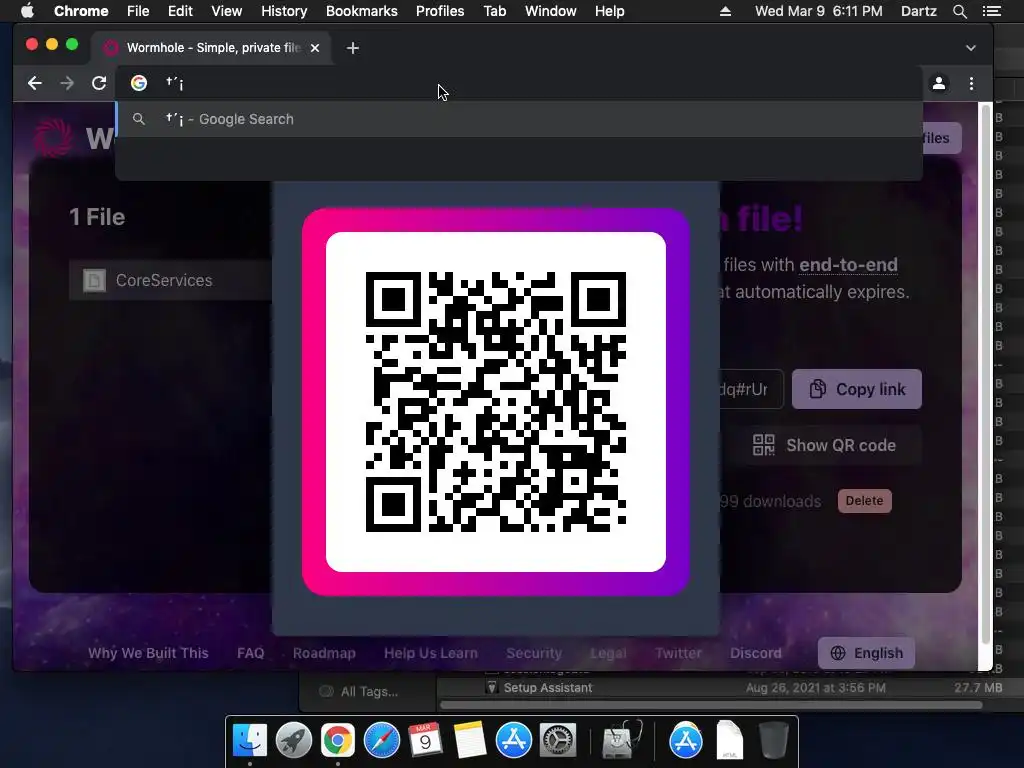
Task: Open Chrome's three-dot menu
Action: (x=971, y=83)
